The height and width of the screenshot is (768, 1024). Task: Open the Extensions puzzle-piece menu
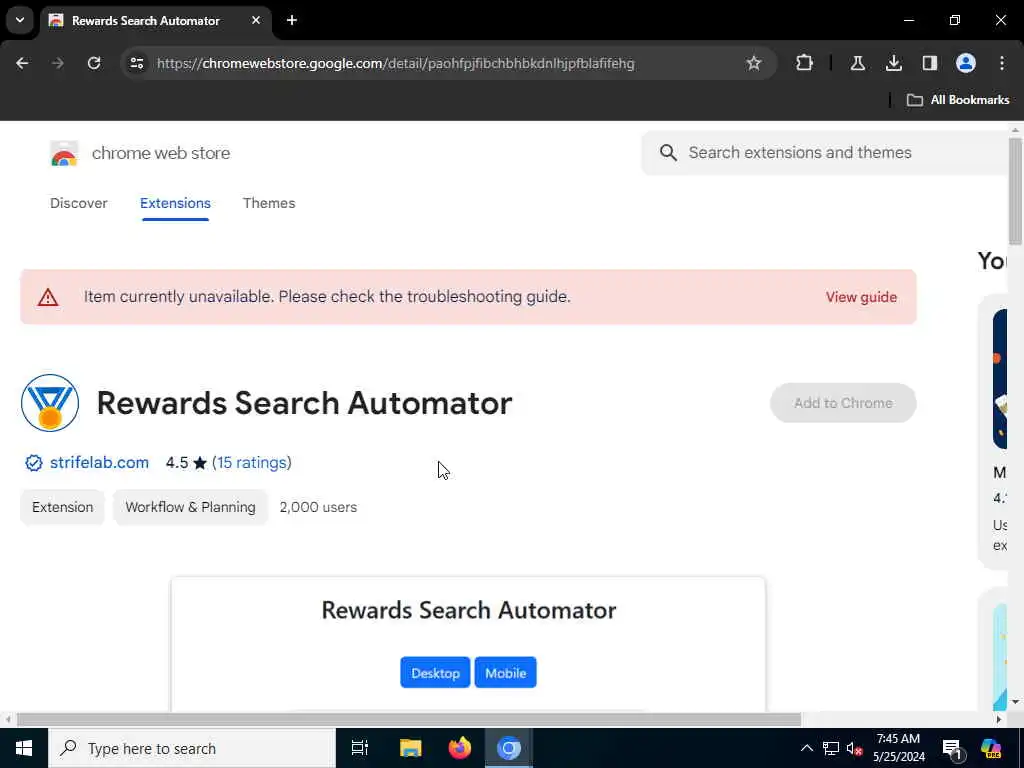(x=805, y=63)
